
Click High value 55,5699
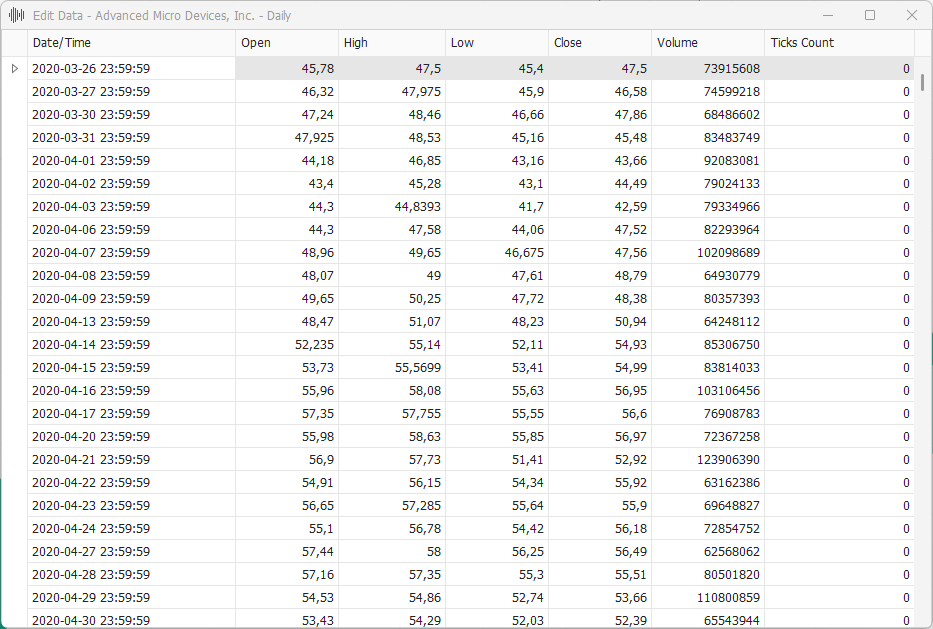392,368
